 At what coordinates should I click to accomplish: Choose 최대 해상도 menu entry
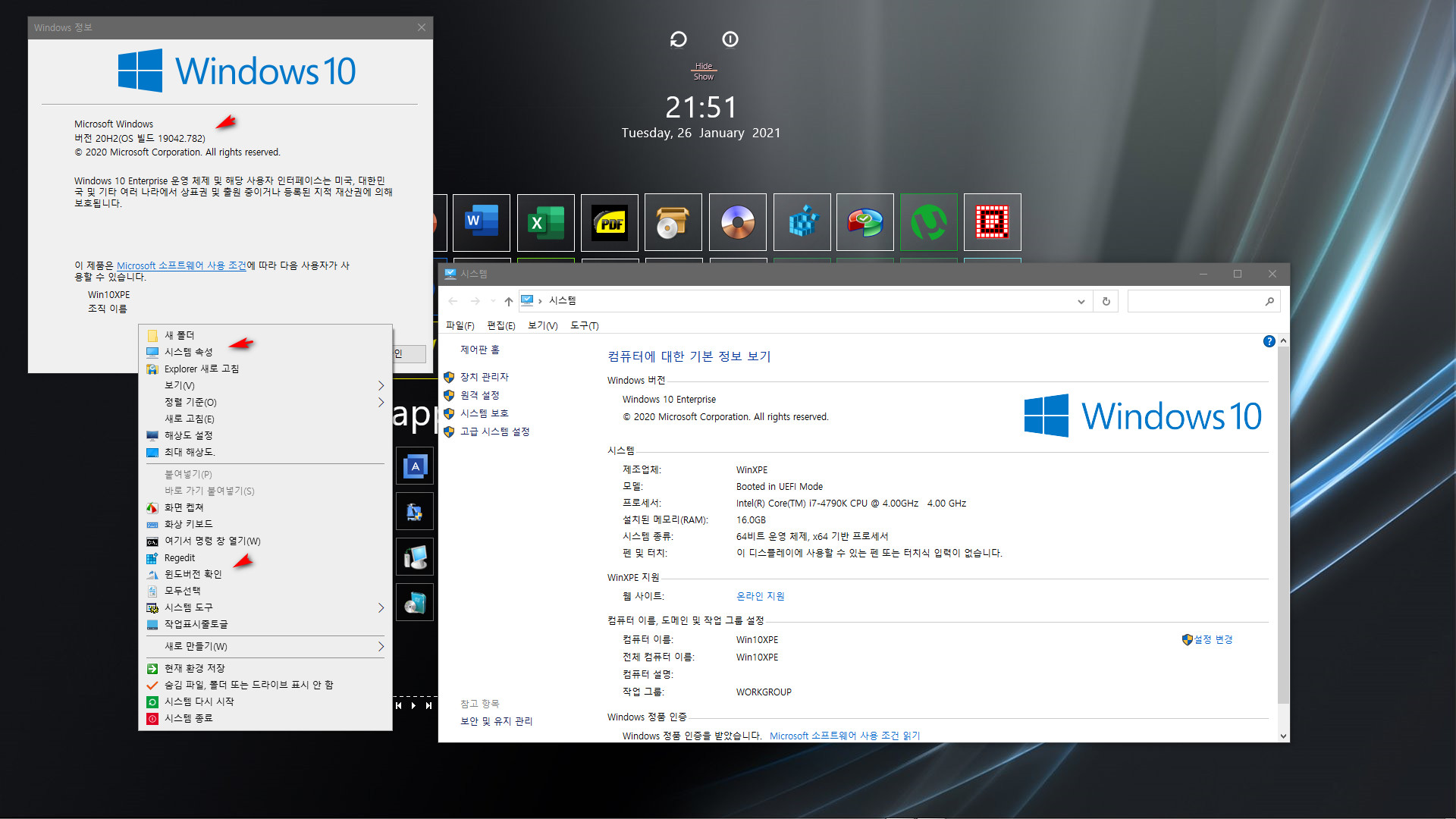pos(265,452)
